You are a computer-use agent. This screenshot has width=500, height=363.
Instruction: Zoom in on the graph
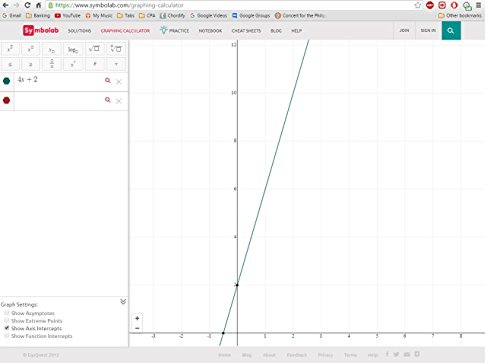click(x=137, y=318)
